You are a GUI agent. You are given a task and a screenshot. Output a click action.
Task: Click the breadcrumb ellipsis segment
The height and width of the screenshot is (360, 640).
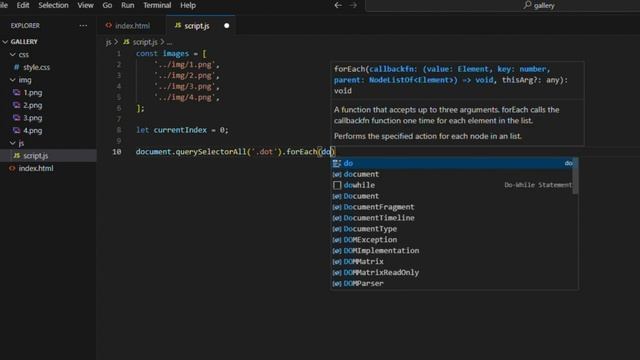169,42
